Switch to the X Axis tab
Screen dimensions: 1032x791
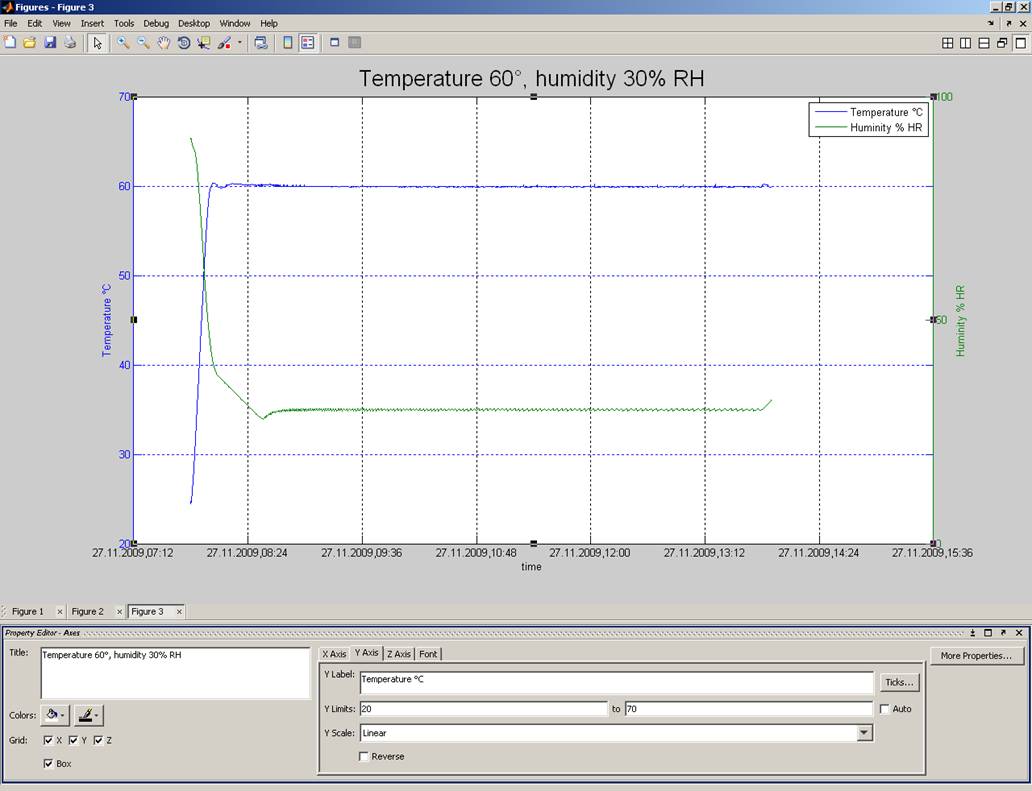pos(334,654)
